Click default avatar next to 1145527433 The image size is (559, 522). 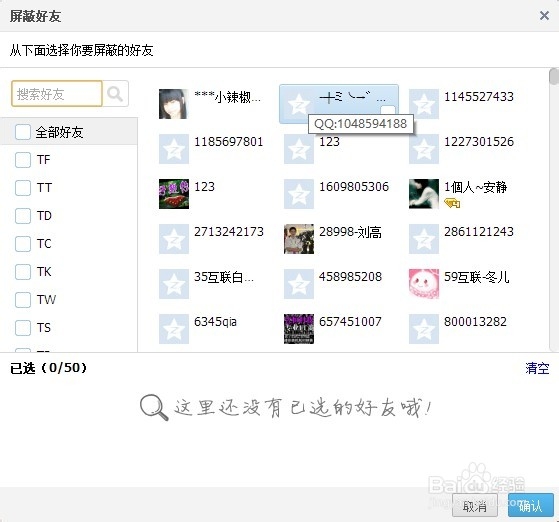coord(424,104)
